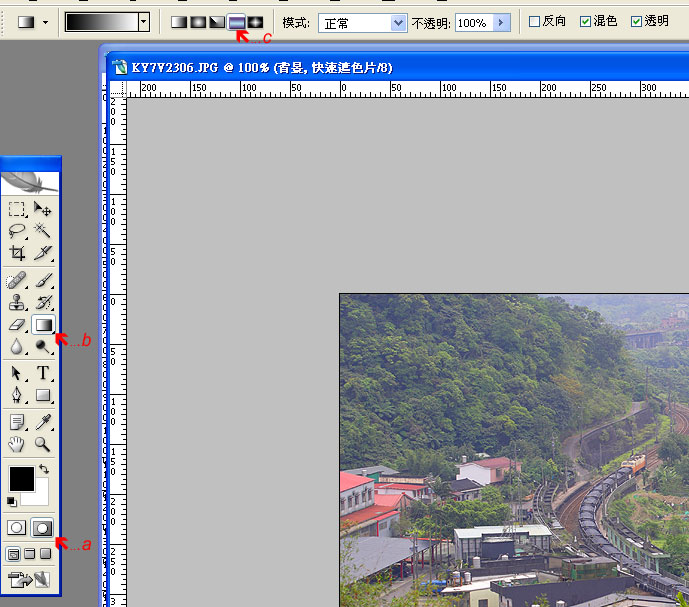Image resolution: width=689 pixels, height=607 pixels.
Task: Open the opacity slider arrow
Action: [x=501, y=22]
